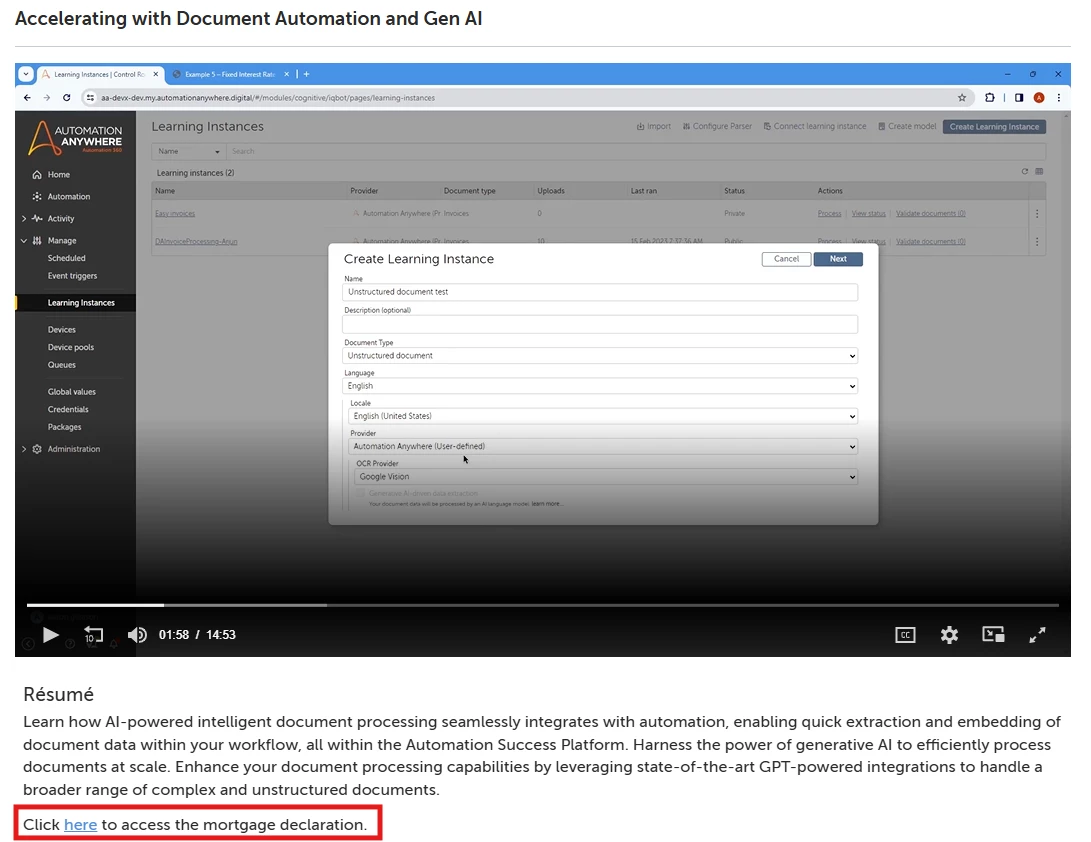Open Global values in sidebar
Image resolution: width=1091 pixels, height=842 pixels.
pos(72,392)
